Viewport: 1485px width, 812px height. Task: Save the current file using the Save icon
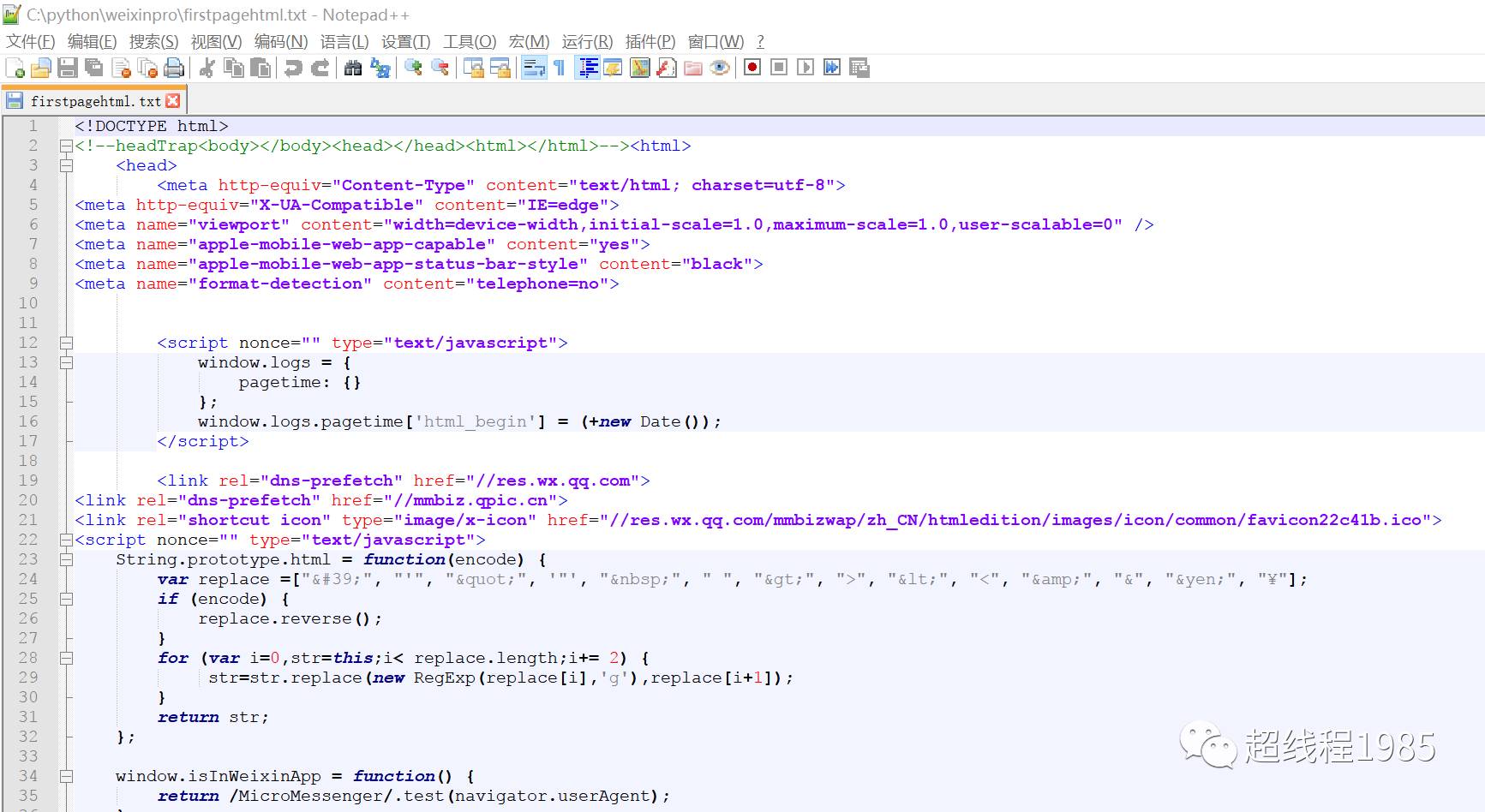68,68
